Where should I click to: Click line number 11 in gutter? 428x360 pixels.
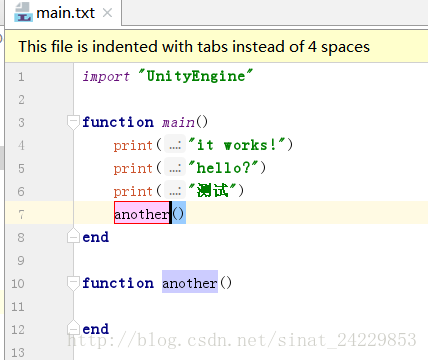tap(18, 306)
